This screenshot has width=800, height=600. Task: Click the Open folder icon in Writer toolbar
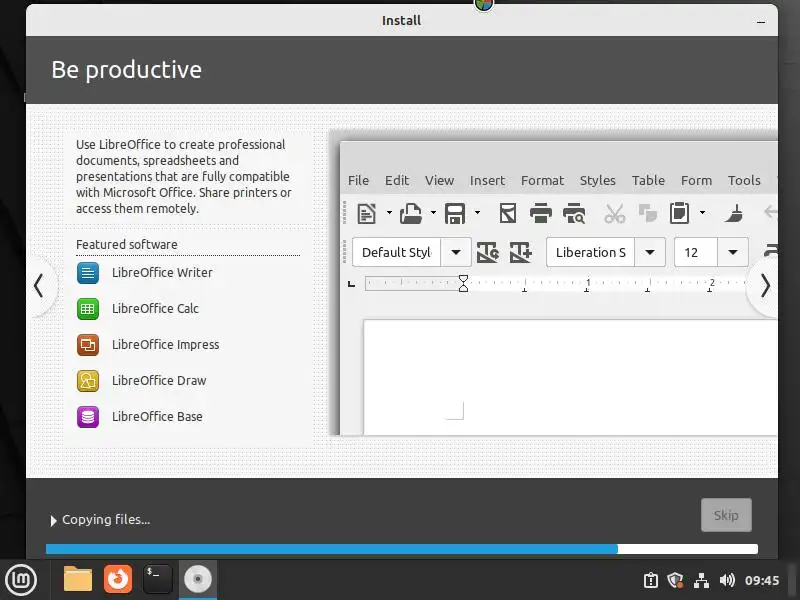[411, 213]
